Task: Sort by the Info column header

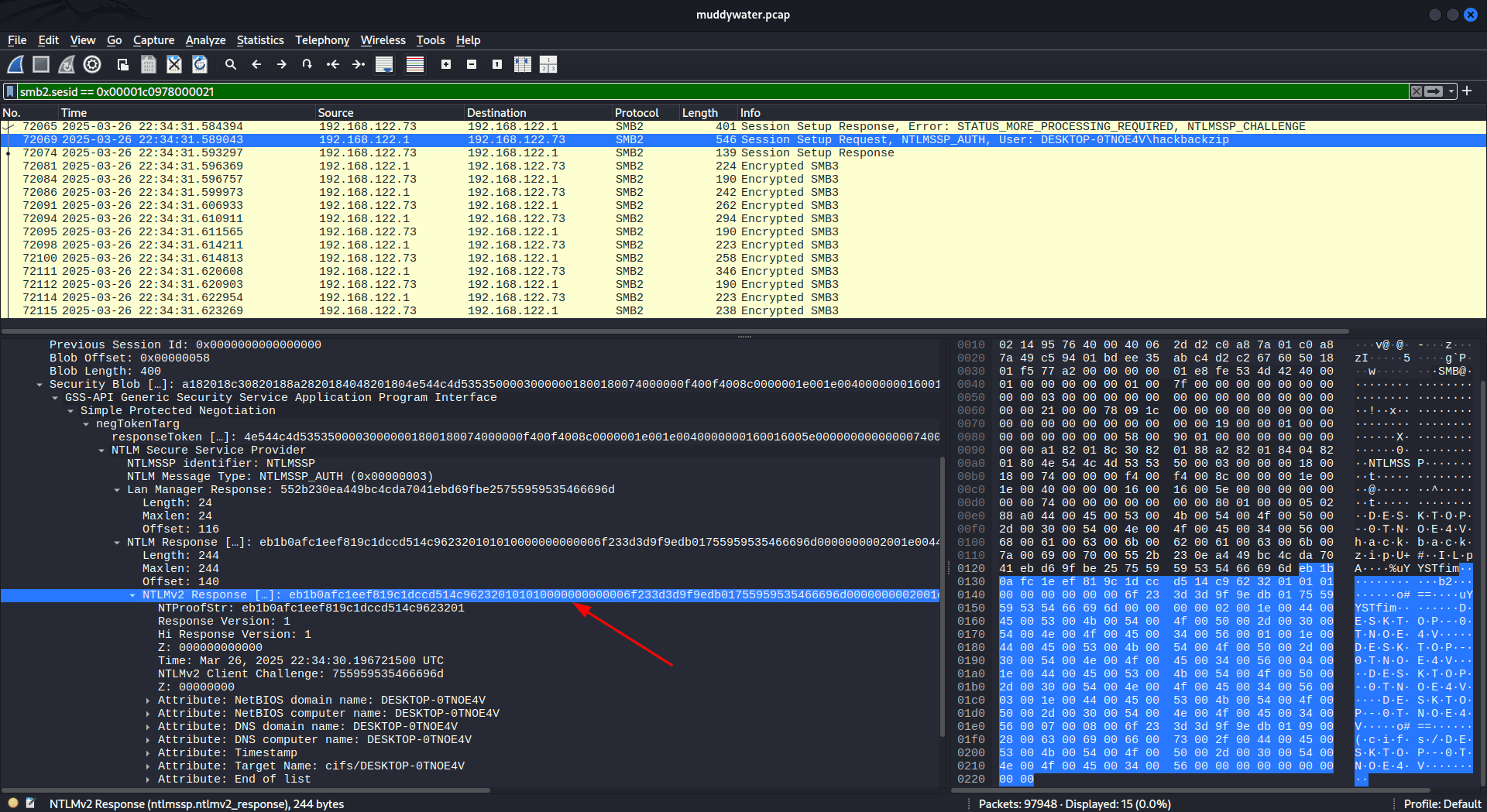Action: tap(1111, 113)
